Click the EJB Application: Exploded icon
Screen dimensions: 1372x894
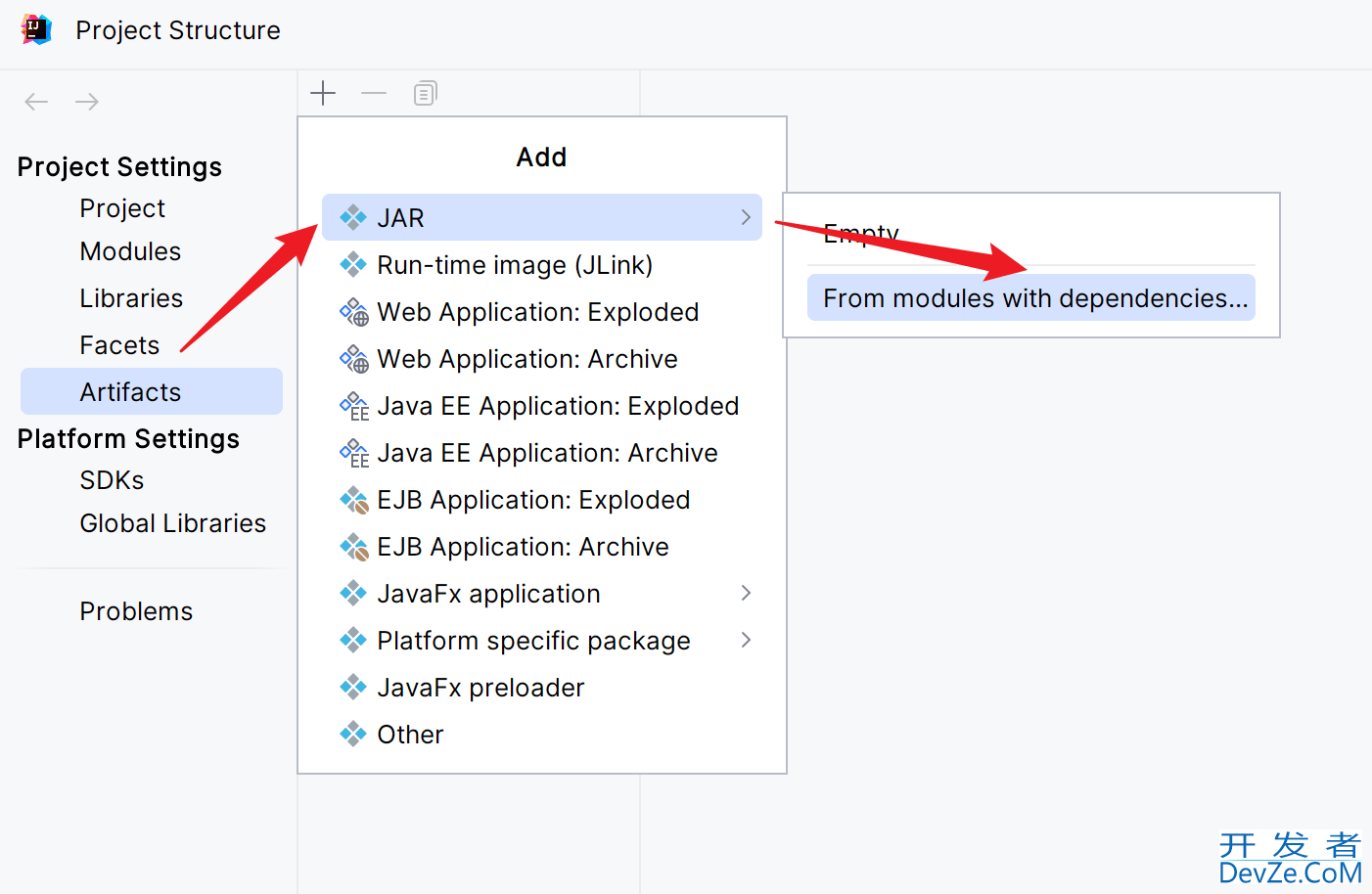353,500
